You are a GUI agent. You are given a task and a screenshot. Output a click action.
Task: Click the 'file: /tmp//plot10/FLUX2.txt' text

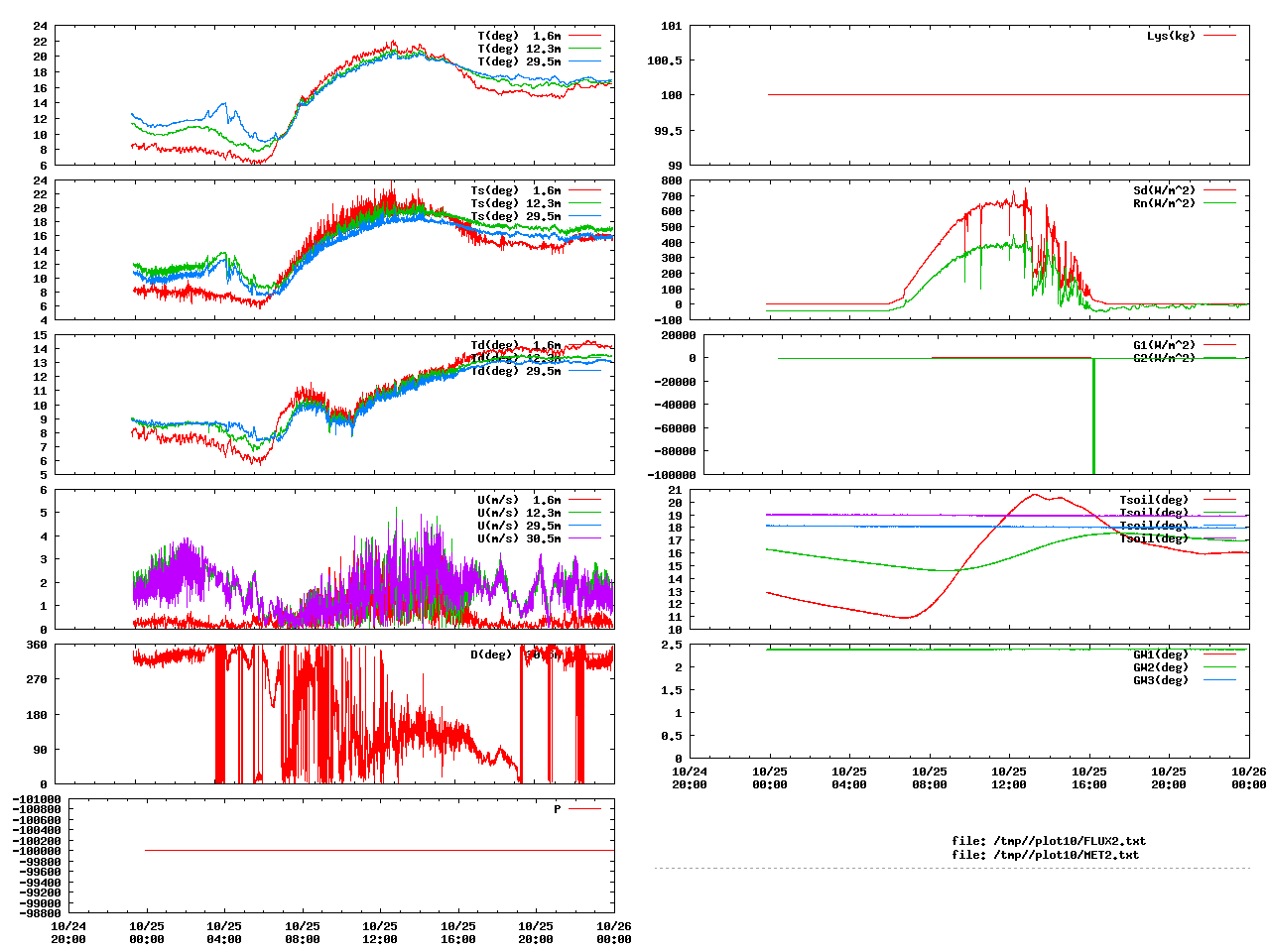[1049, 841]
